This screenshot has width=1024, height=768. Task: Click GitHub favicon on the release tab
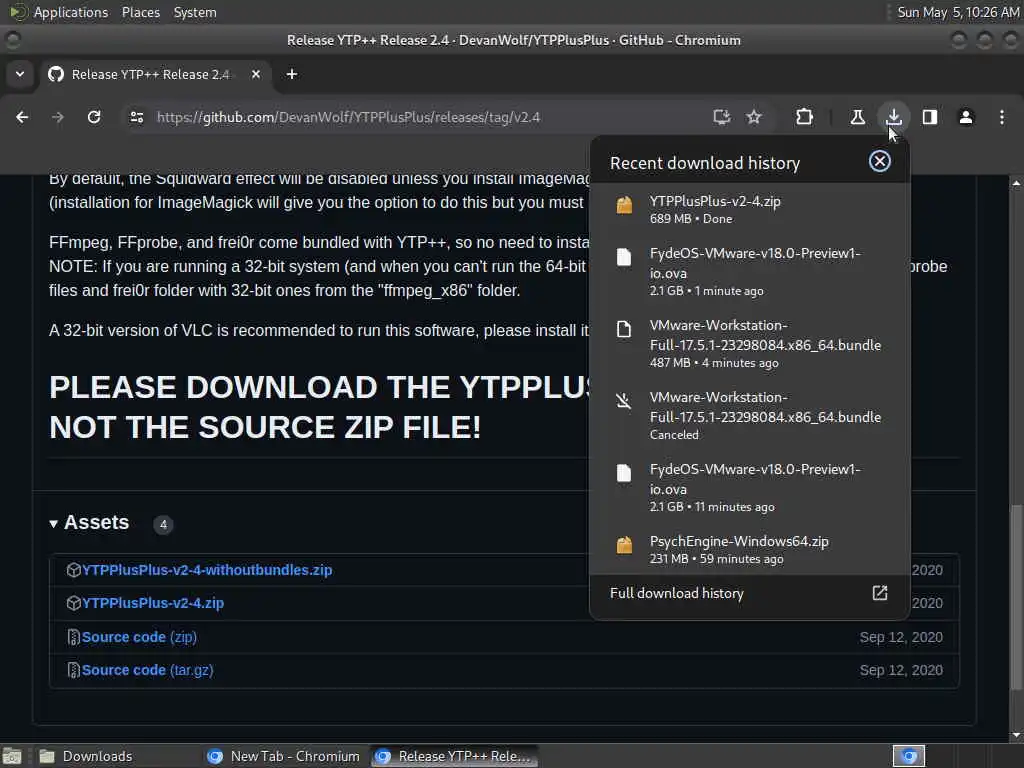click(x=56, y=74)
